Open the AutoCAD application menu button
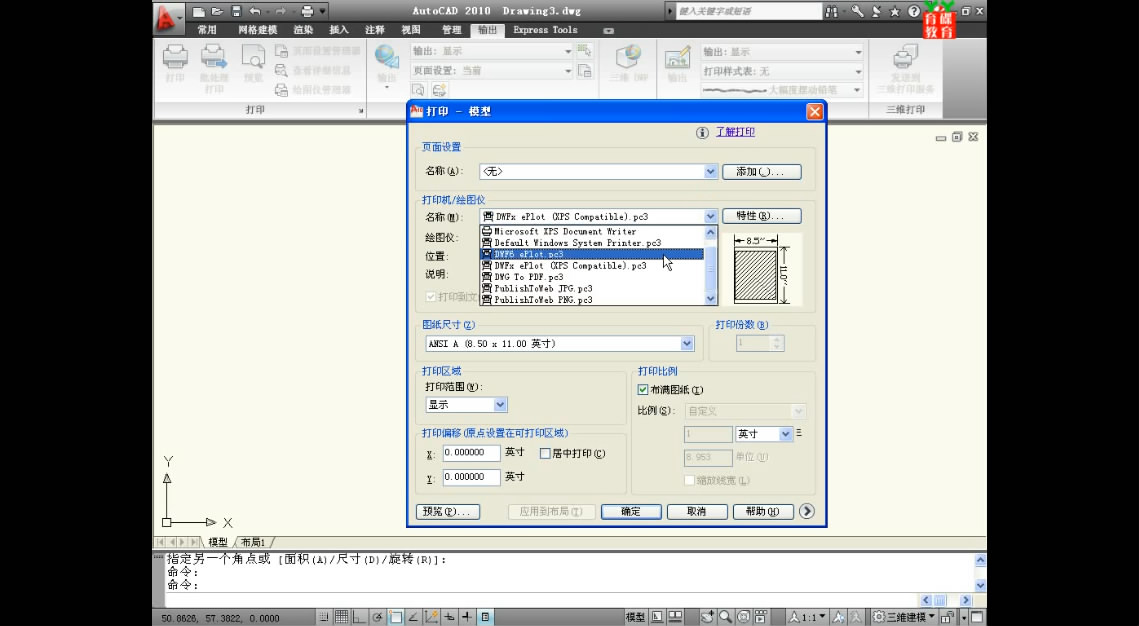The width and height of the screenshot is (1139, 626). [x=168, y=18]
